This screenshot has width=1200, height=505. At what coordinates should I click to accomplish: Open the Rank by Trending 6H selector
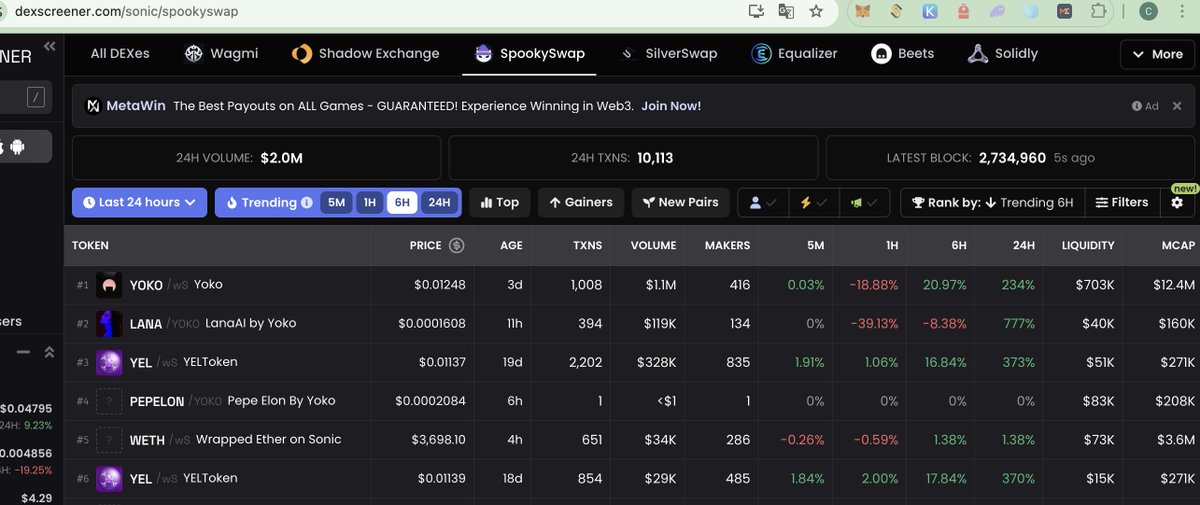coord(992,202)
